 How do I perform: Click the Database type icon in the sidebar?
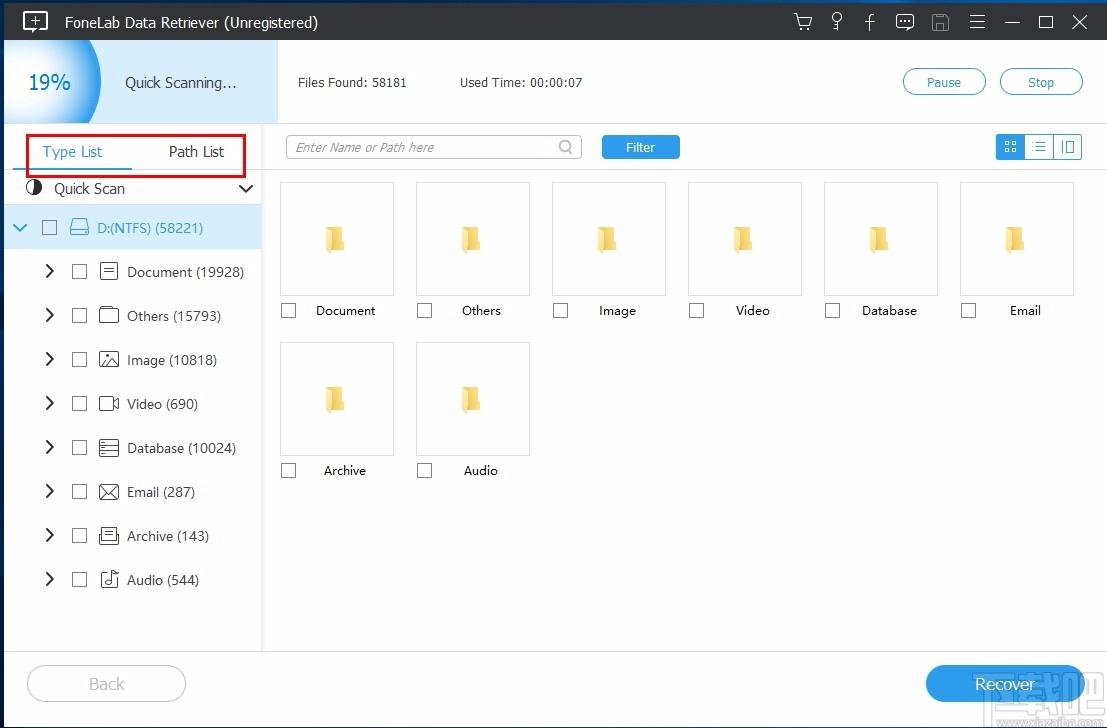tap(109, 448)
